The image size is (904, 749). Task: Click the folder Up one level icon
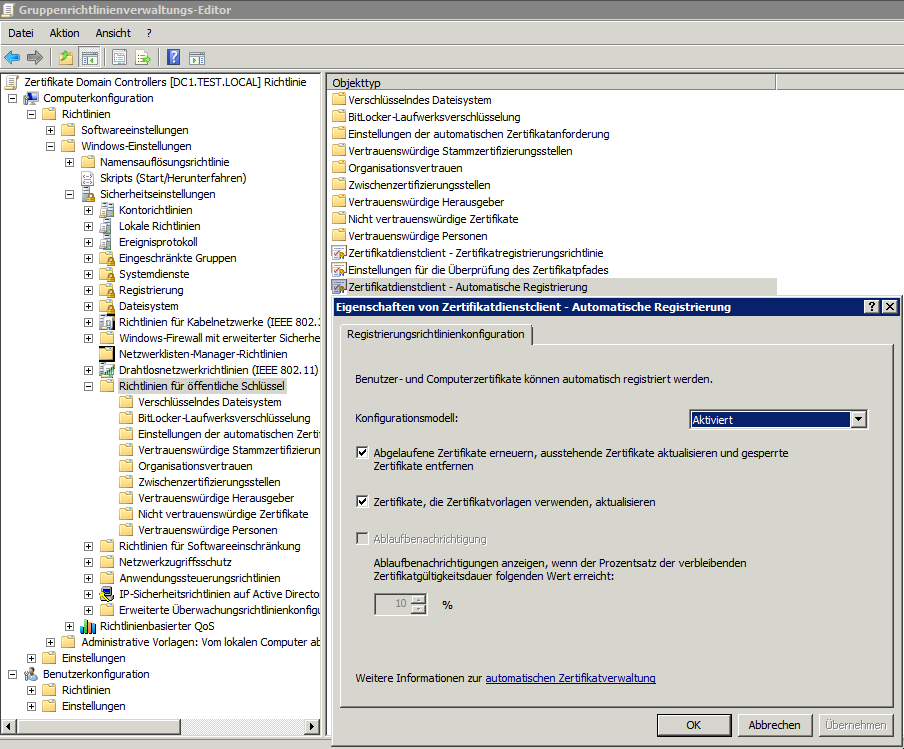(x=66, y=57)
